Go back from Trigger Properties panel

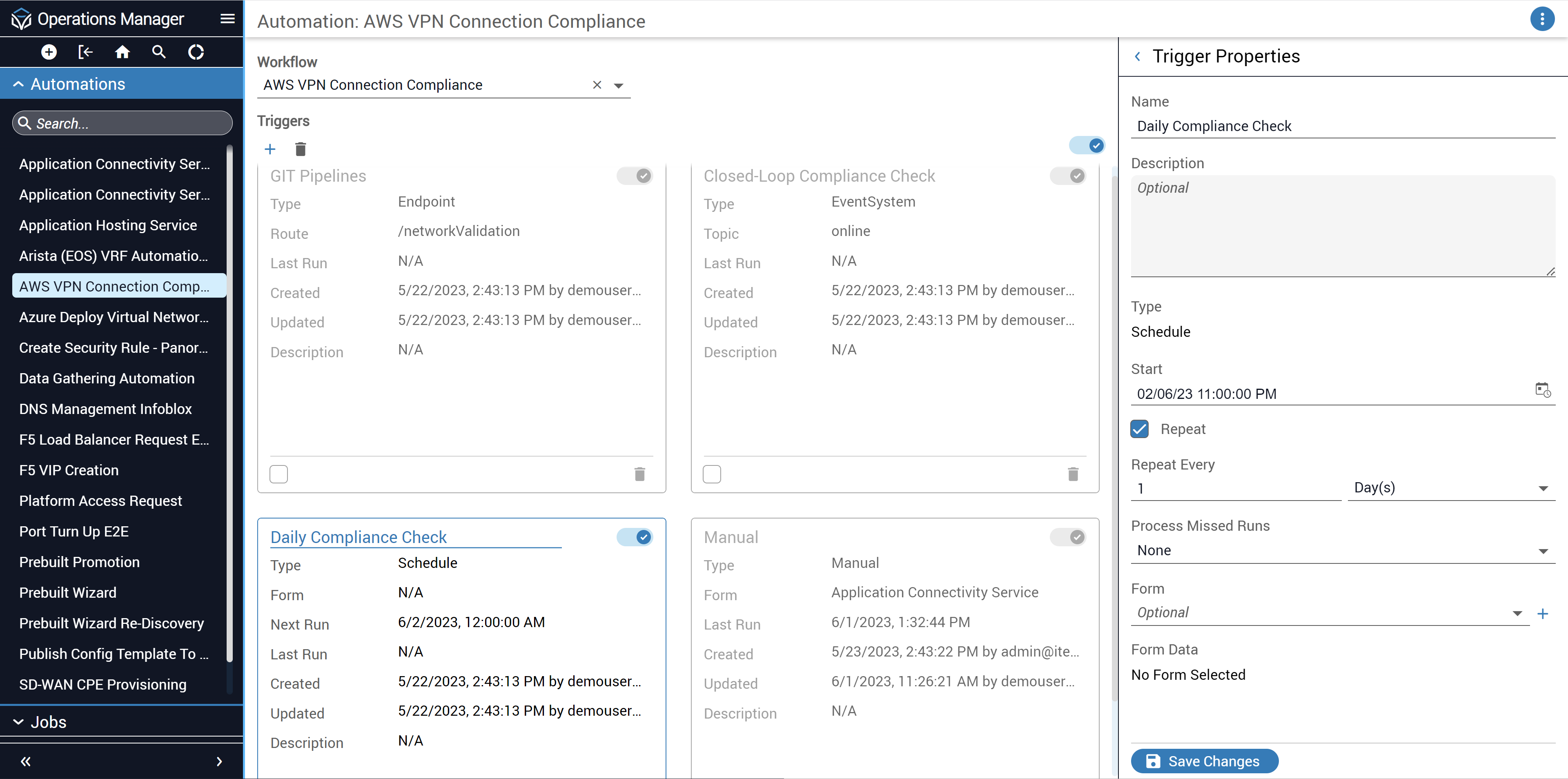1137,57
